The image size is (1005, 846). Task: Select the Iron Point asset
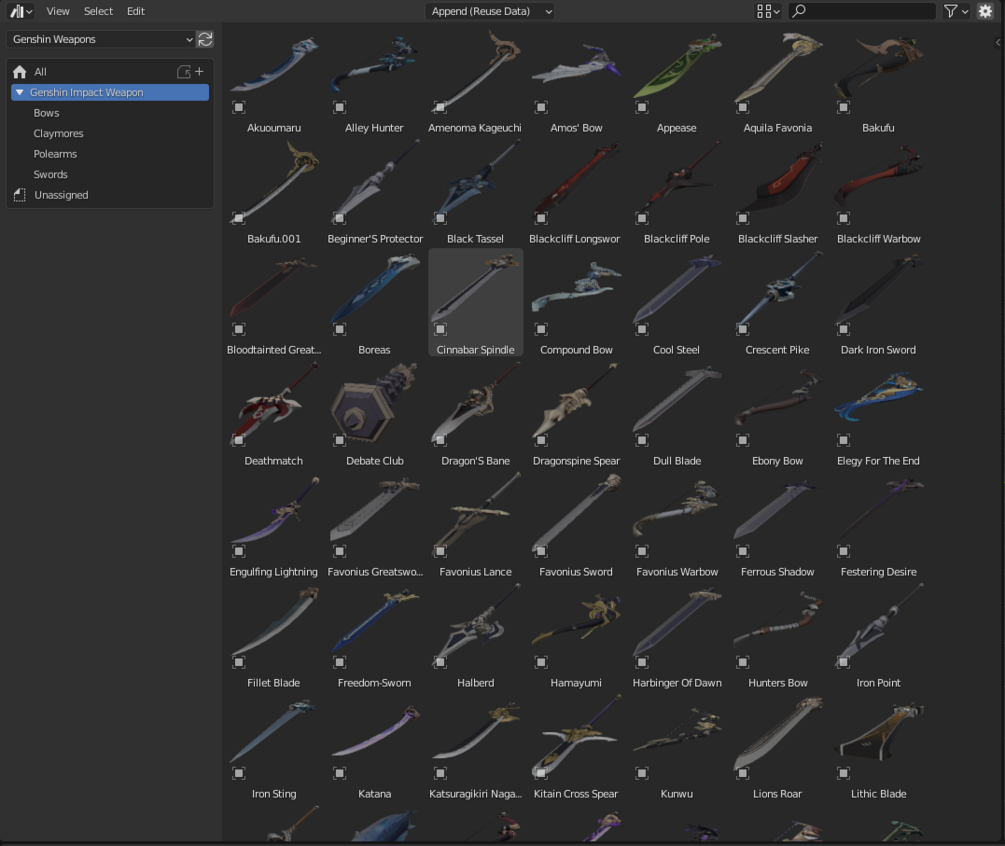pyautogui.click(x=878, y=637)
